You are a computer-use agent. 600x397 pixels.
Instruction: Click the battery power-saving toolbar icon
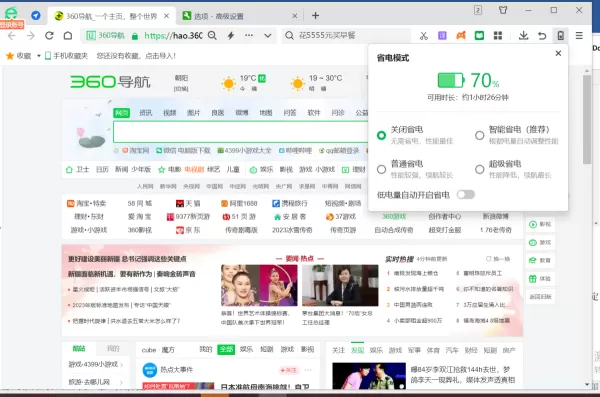[x=561, y=36]
